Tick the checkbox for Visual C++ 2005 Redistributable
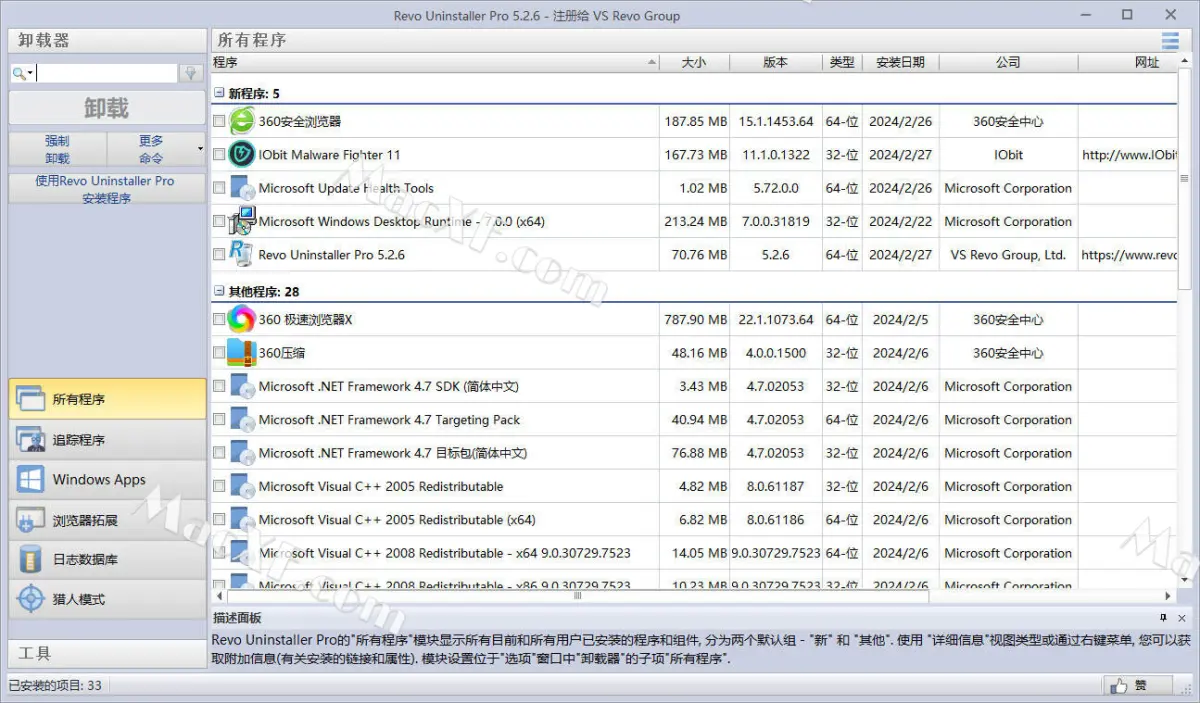The image size is (1200, 703). pos(219,486)
